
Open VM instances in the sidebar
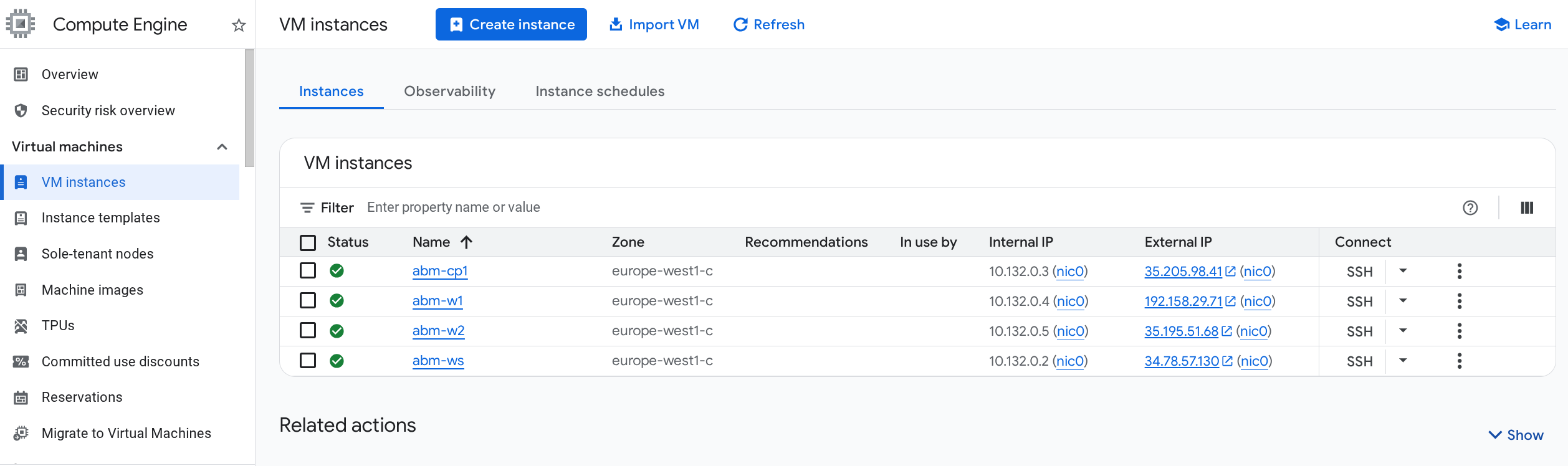click(120, 182)
